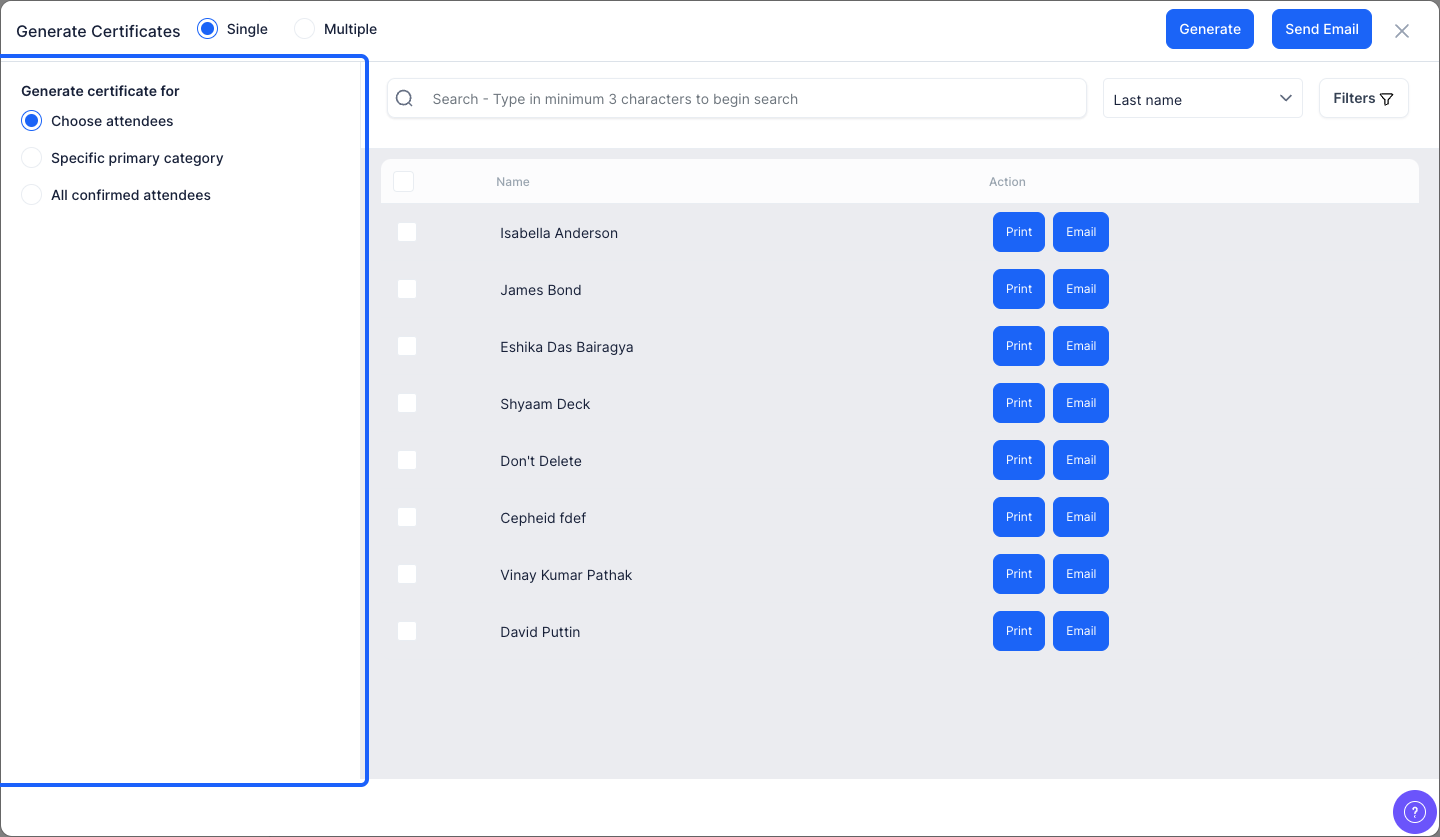
Task: Check the box for Vinay Kumar Pathak
Action: coord(407,574)
